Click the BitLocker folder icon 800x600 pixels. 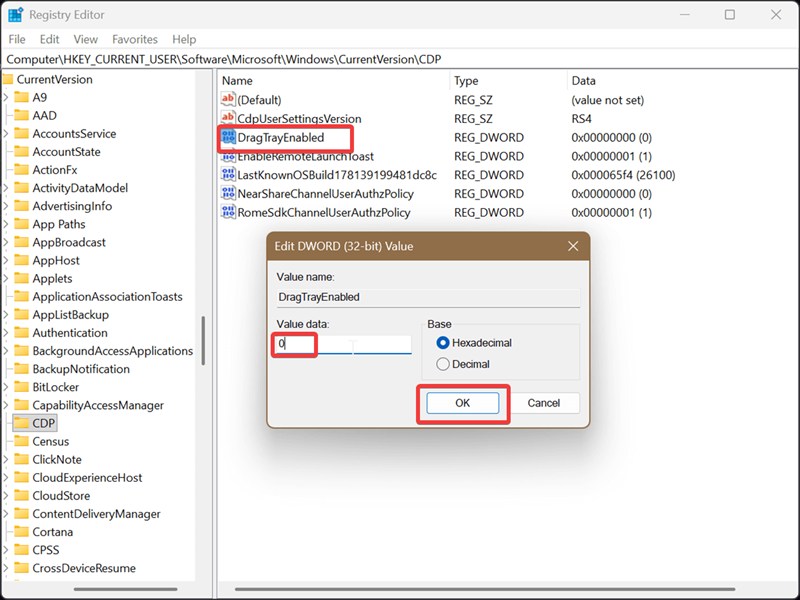(x=21, y=387)
